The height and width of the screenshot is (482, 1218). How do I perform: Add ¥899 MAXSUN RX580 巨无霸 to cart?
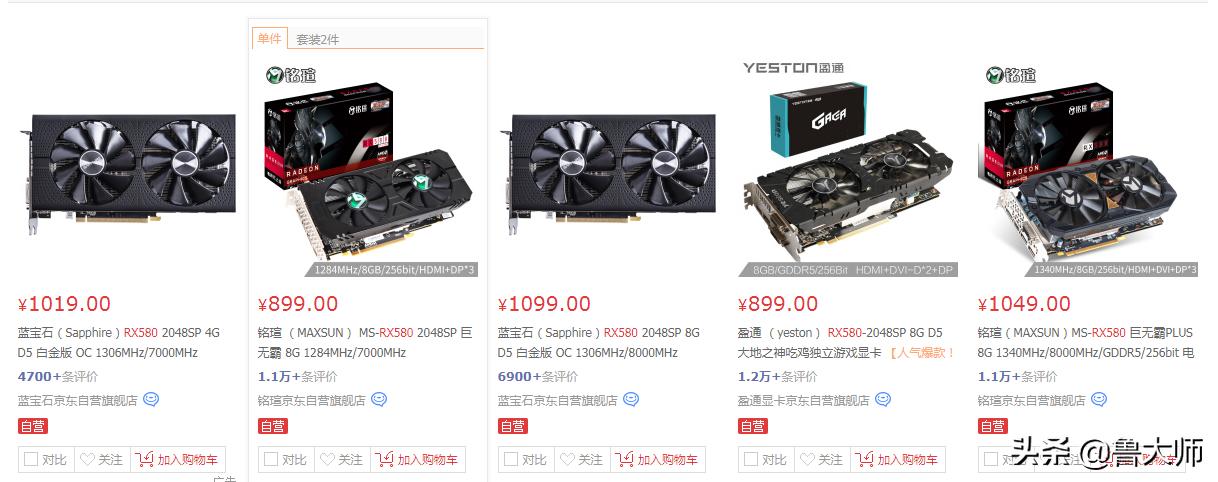tap(419, 459)
